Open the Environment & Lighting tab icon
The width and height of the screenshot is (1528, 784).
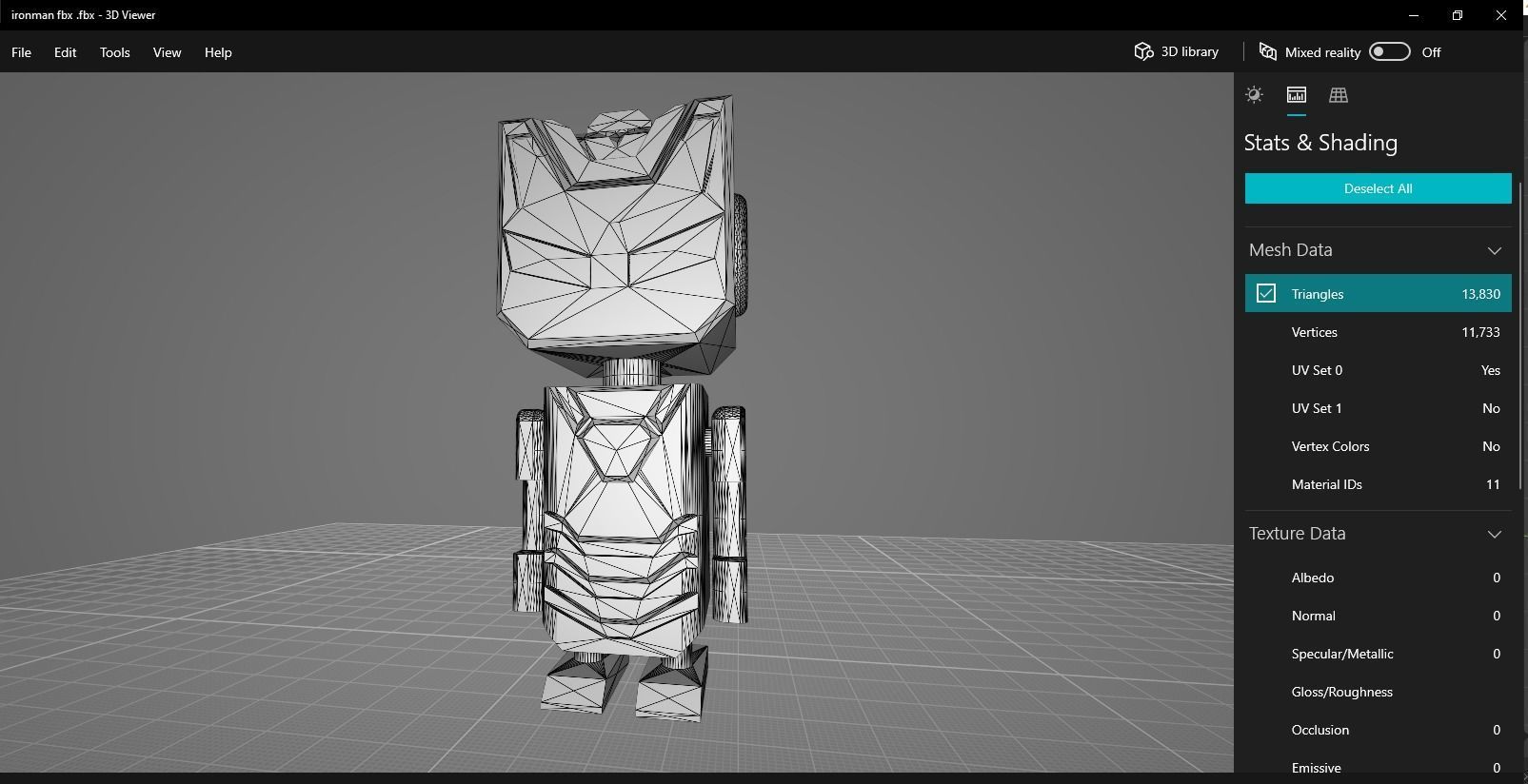tap(1254, 94)
